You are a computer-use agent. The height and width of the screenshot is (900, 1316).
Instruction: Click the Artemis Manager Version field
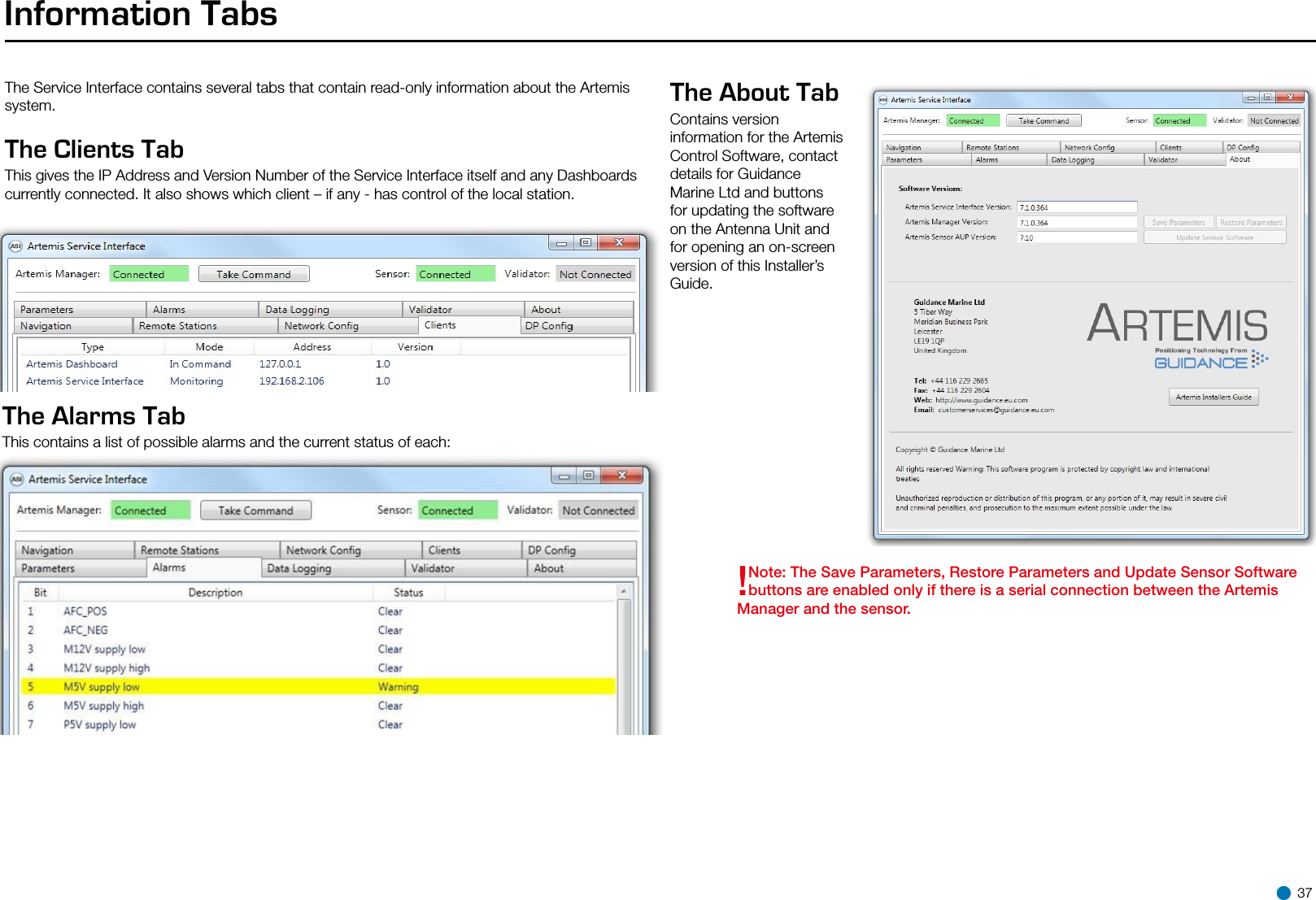point(1077,222)
